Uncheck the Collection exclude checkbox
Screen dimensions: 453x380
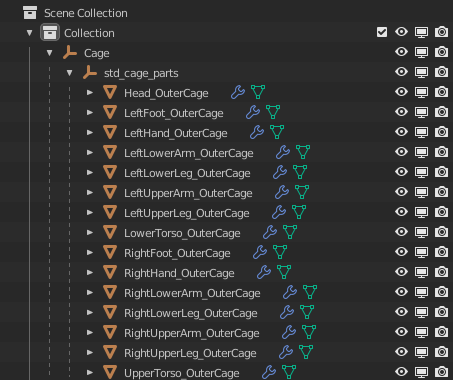point(382,32)
